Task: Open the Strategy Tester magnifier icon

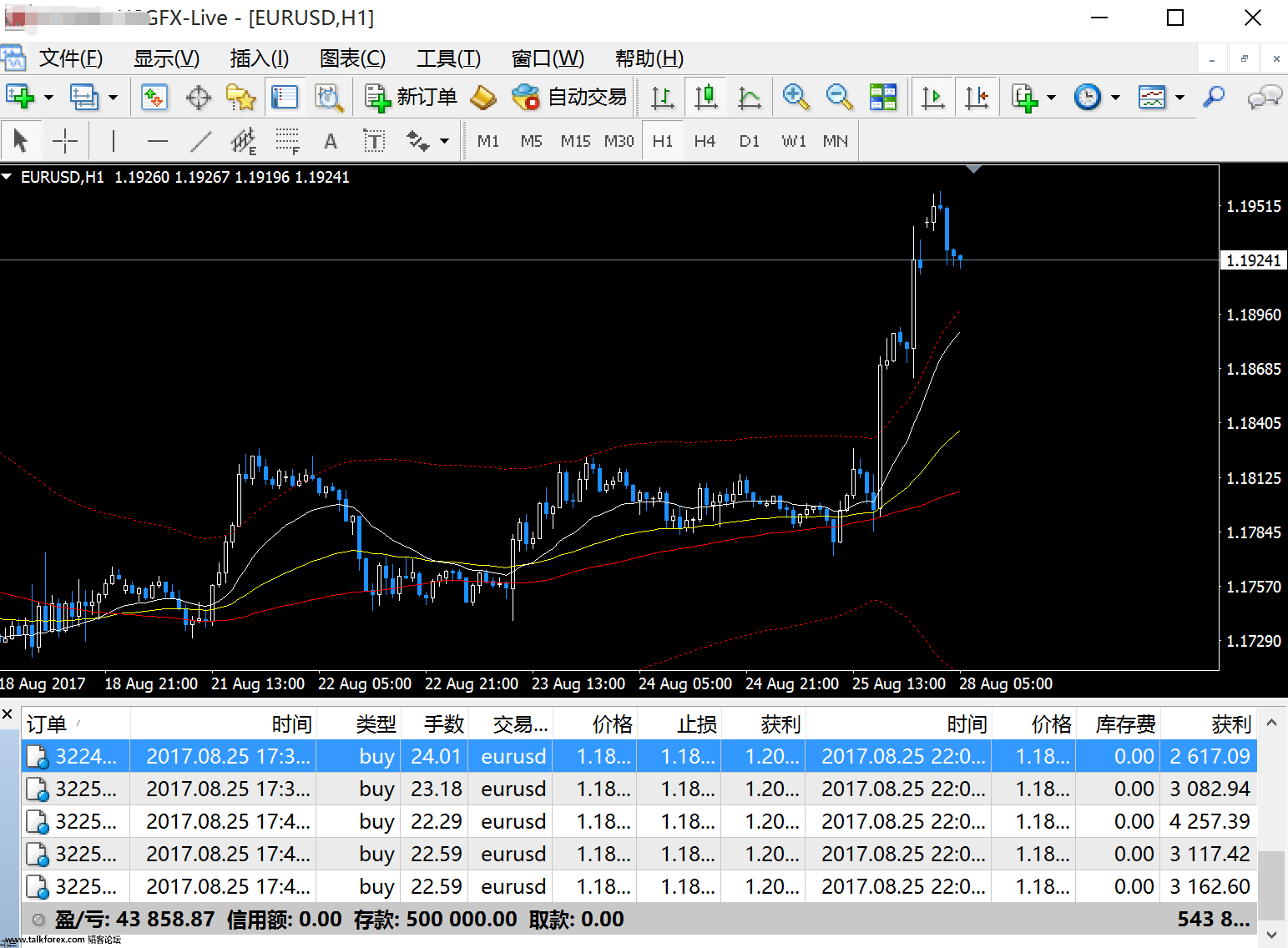Action: 329,97
